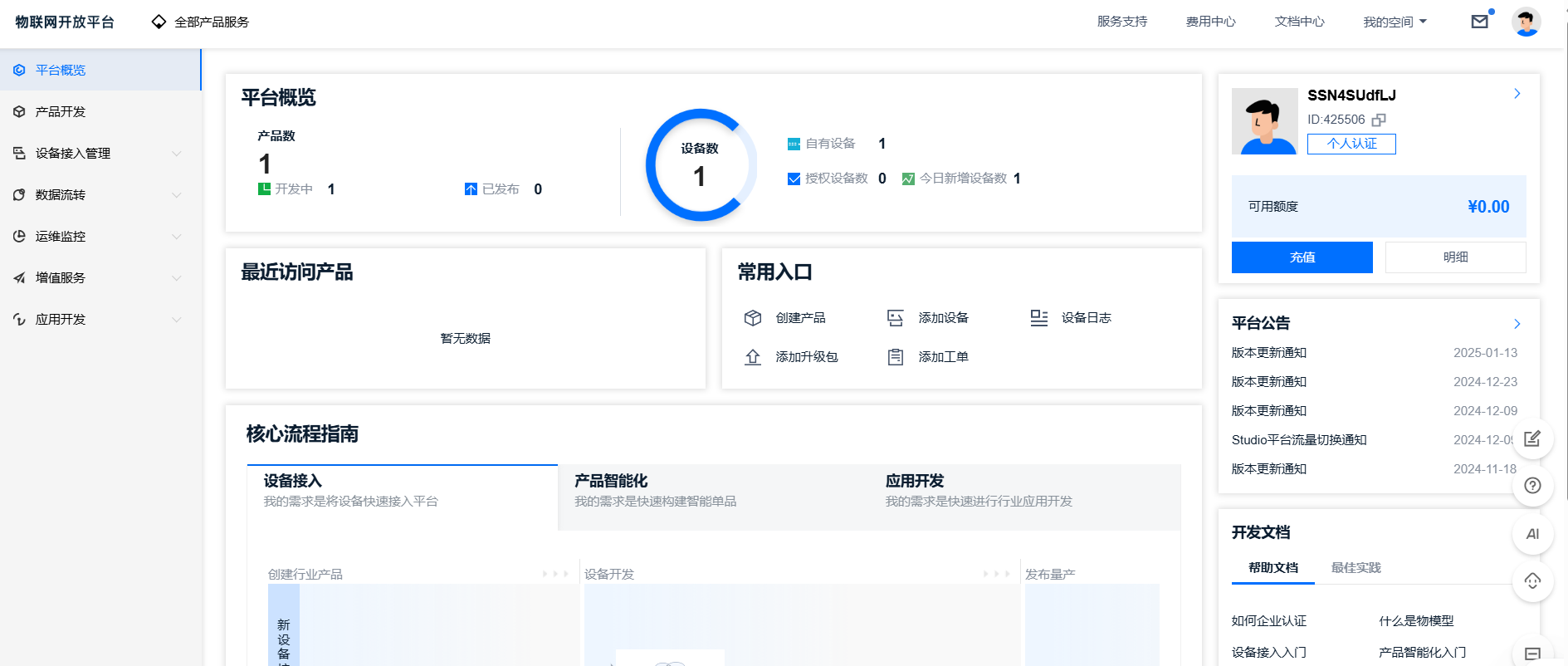1568x666 pixels.
Task: Click the 添加升级包 upload icon
Action: click(753, 357)
